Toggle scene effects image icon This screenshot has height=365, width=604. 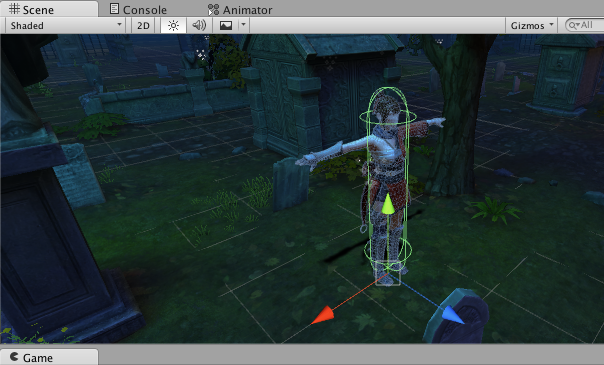[x=226, y=25]
